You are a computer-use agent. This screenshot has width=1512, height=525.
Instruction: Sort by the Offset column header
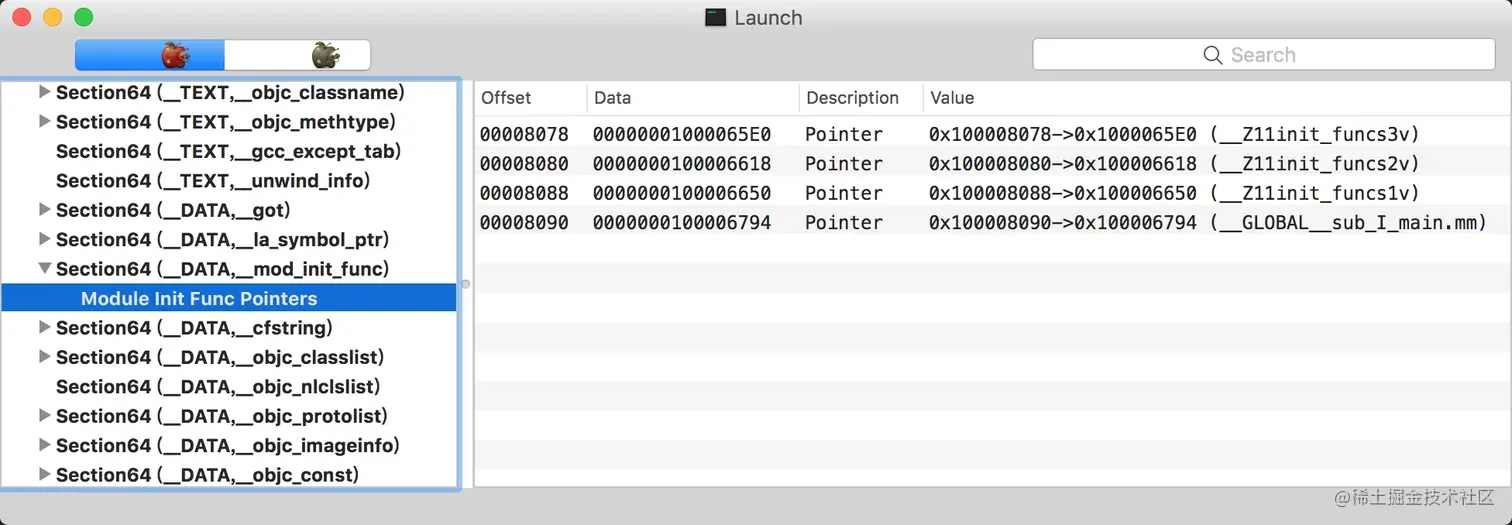(x=530, y=98)
